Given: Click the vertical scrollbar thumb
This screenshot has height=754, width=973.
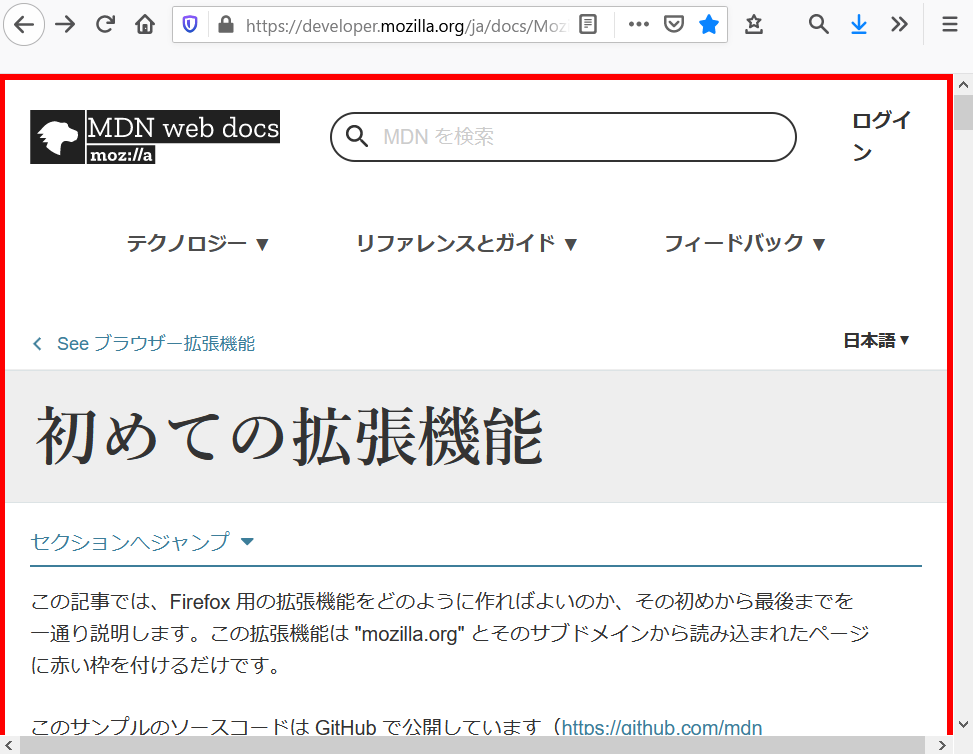Looking at the screenshot, I should (963, 112).
